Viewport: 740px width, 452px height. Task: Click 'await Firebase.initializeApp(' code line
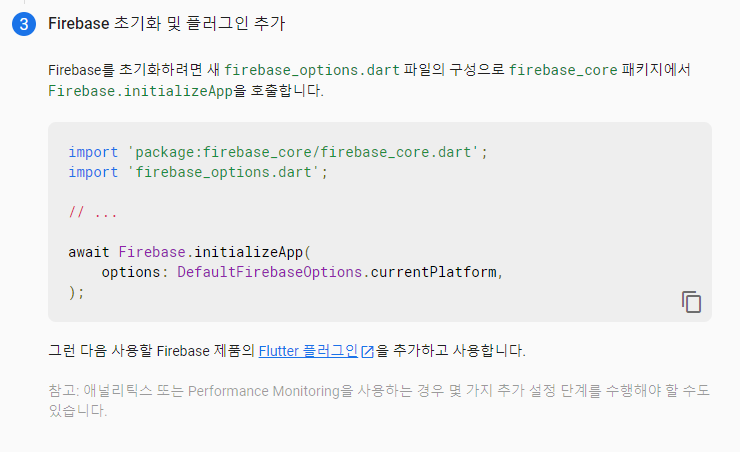click(190, 252)
